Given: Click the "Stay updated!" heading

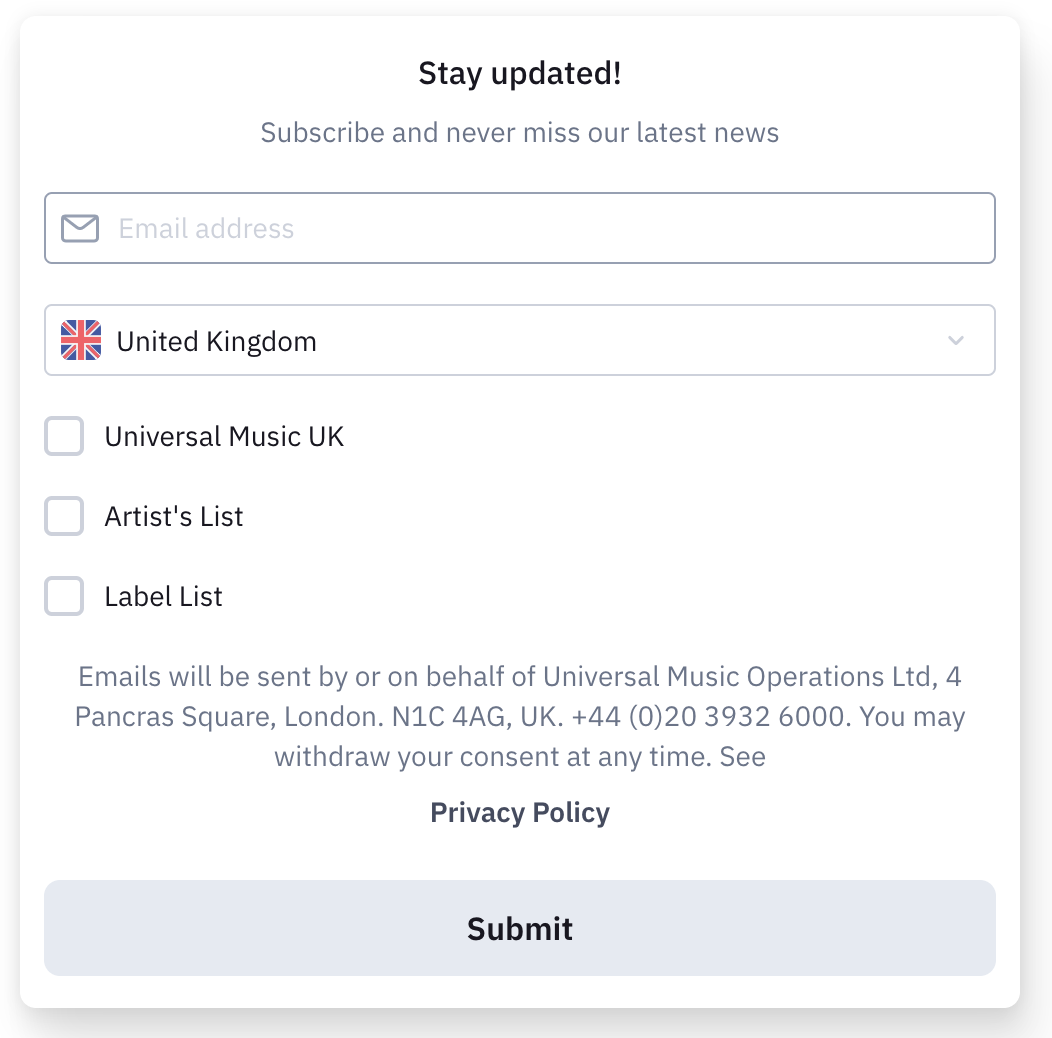Looking at the screenshot, I should tap(520, 74).
